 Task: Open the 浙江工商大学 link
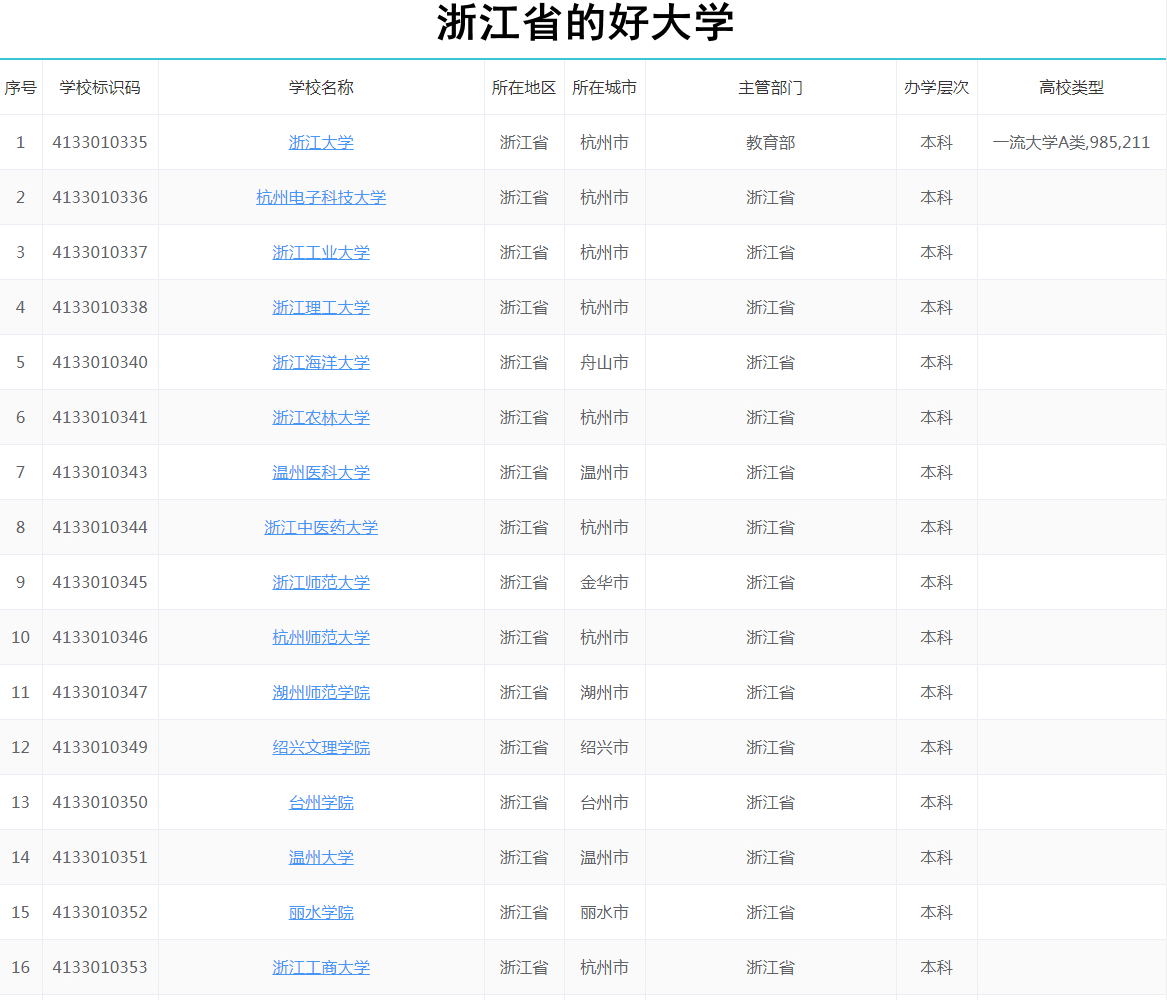(320, 967)
